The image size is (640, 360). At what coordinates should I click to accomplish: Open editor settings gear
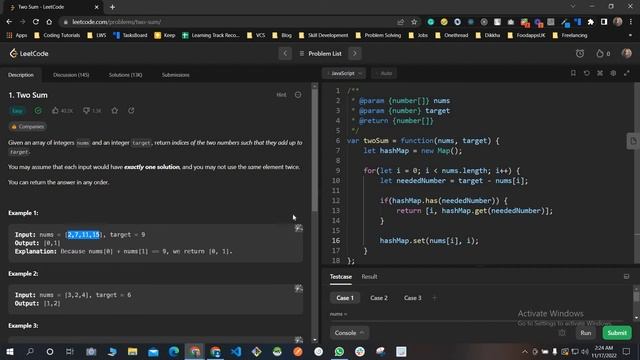point(613,73)
